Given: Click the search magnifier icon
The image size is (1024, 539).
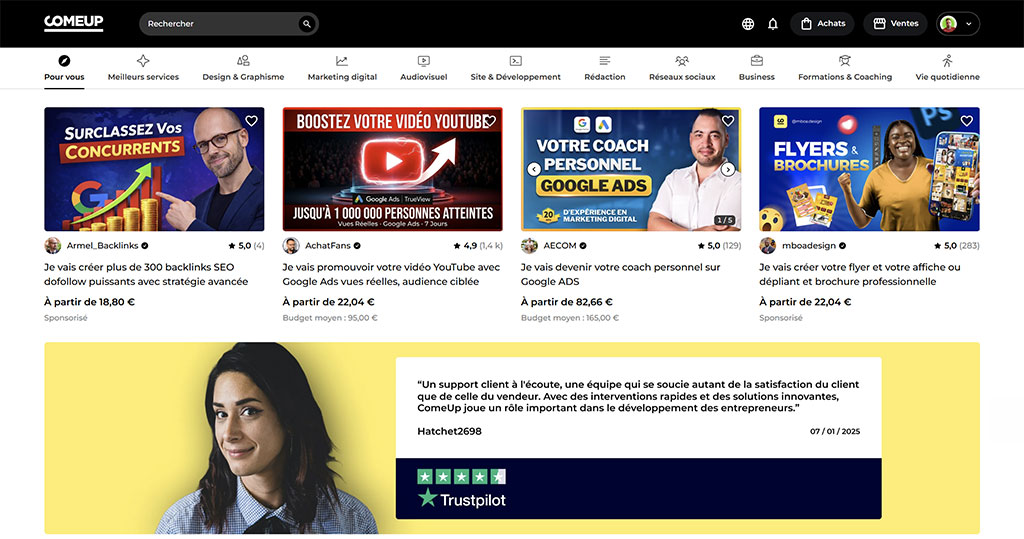Looking at the screenshot, I should (x=306, y=24).
